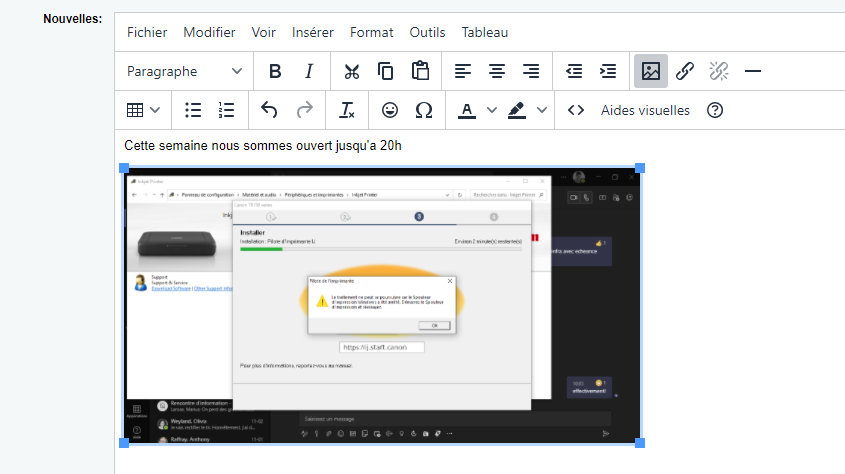Image resolution: width=845 pixels, height=474 pixels.
Task: Paste from clipboard icon
Action: [420, 71]
